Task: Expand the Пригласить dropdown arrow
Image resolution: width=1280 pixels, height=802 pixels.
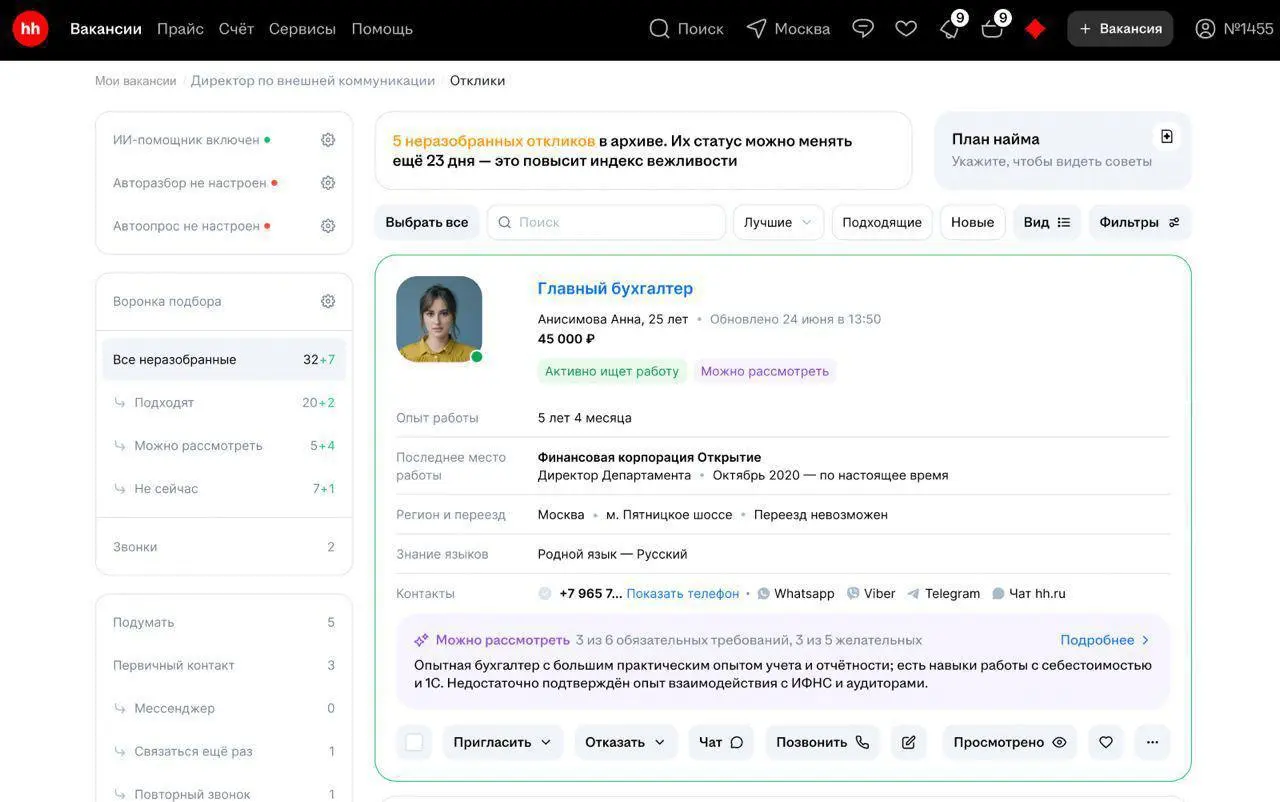Action: 546,741
